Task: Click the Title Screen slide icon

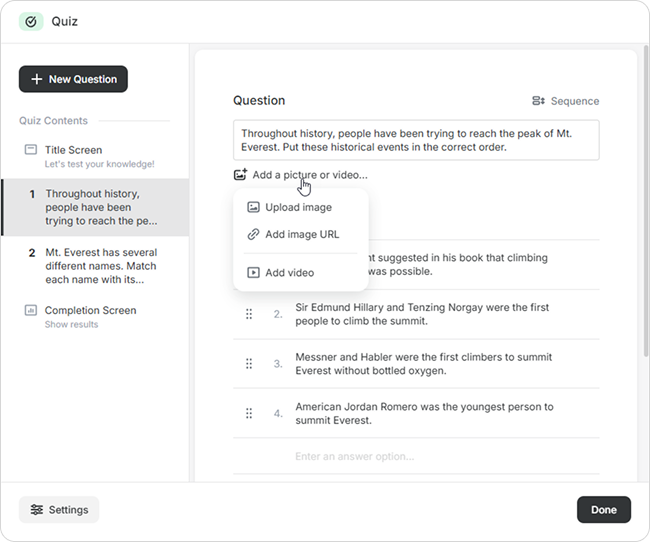Action: [x=31, y=150]
